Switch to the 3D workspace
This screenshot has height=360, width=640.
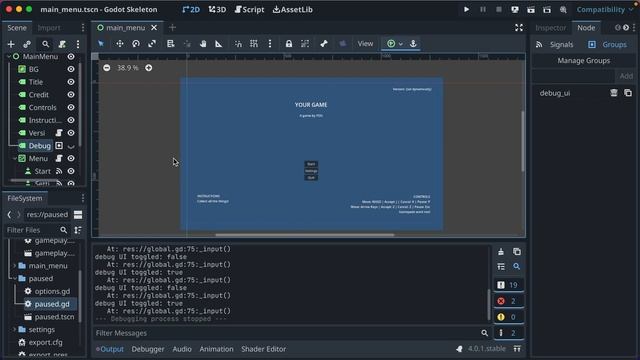(x=217, y=9)
